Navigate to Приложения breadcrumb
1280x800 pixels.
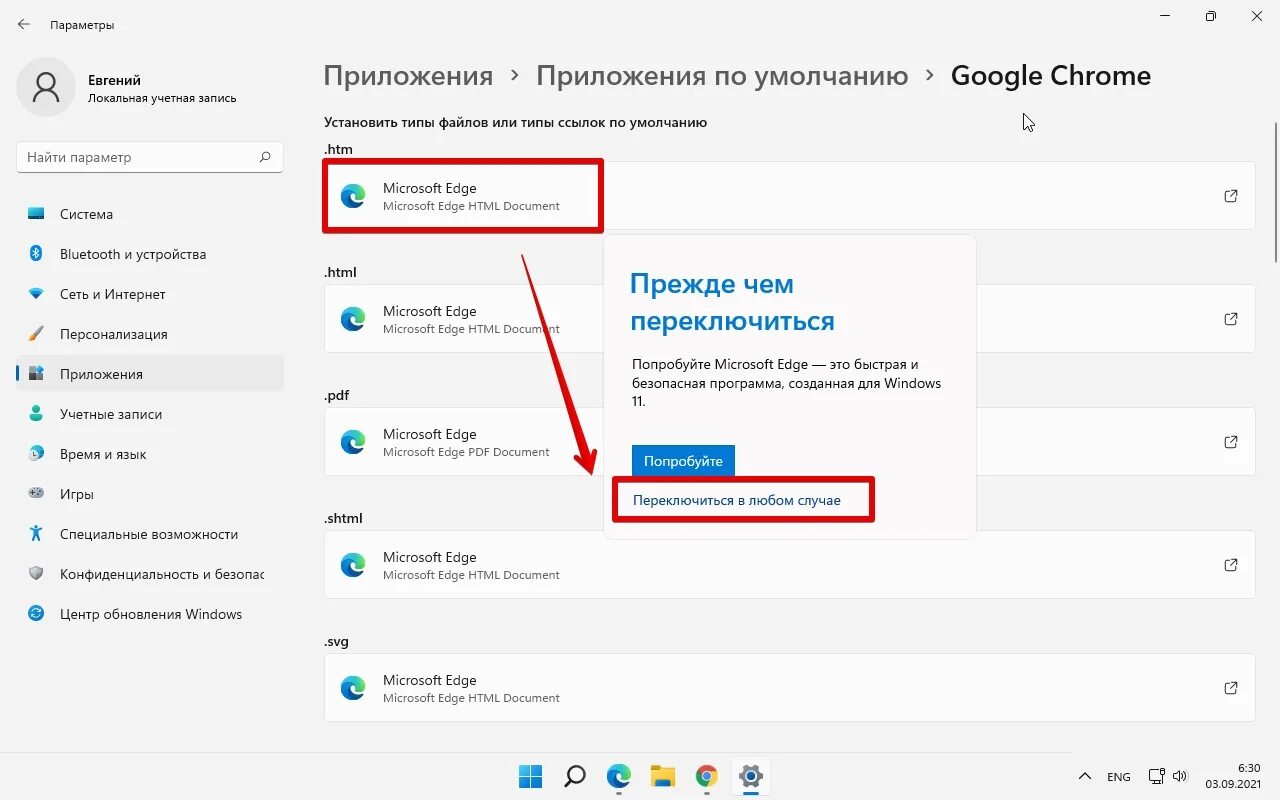408,76
